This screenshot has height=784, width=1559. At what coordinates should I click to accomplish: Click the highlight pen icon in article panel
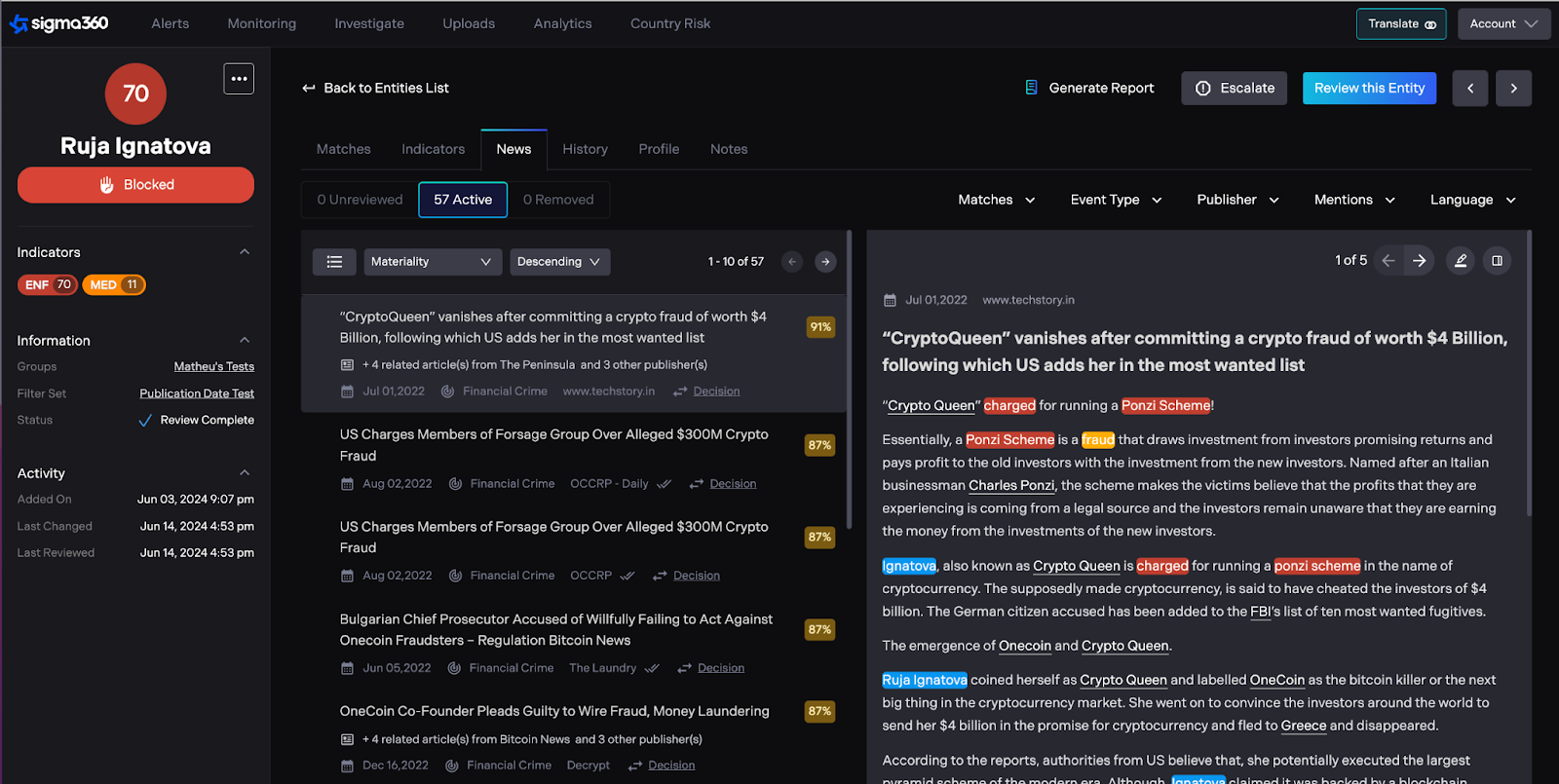coord(1461,261)
